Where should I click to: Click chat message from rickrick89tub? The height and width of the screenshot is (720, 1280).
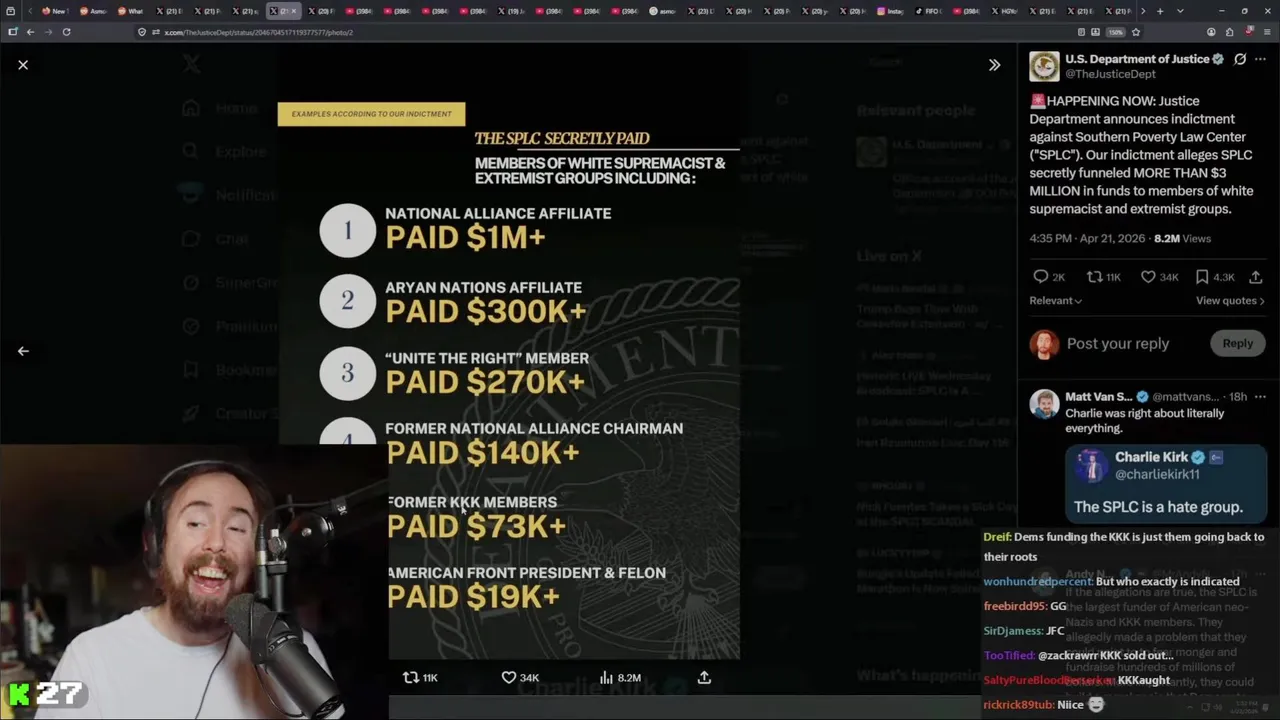coord(1044,705)
